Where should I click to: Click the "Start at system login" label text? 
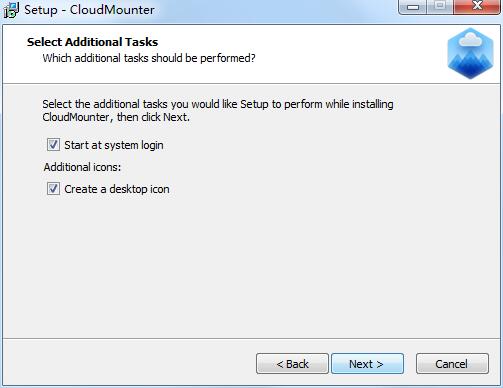[114, 145]
